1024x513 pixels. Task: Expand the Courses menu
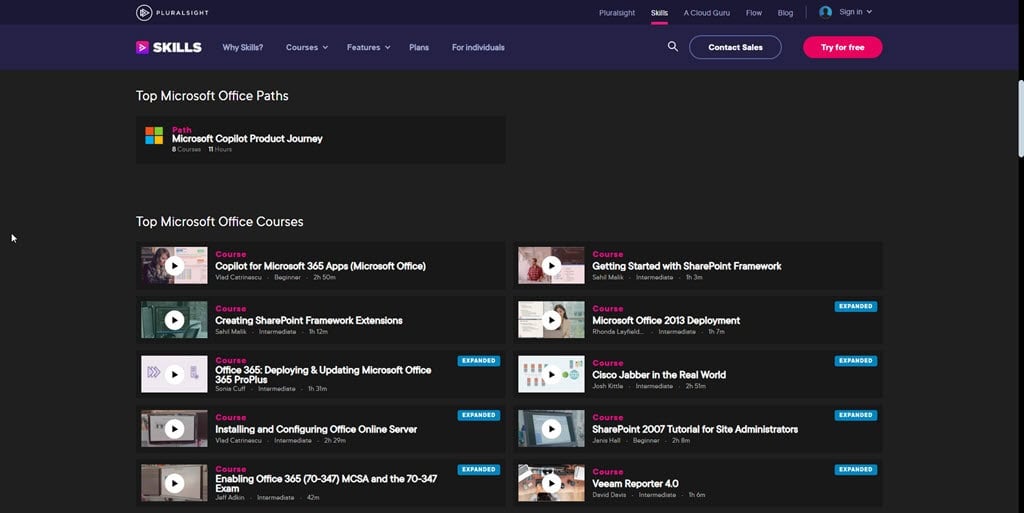307,48
